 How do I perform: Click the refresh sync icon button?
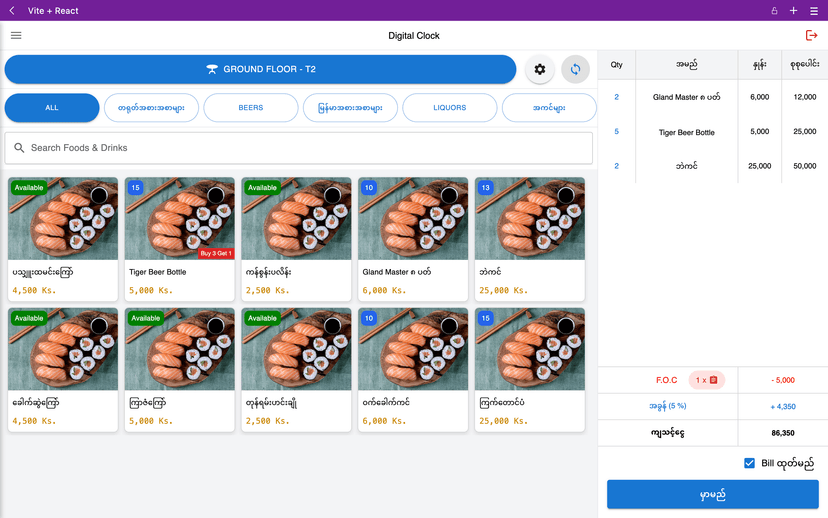click(x=575, y=69)
